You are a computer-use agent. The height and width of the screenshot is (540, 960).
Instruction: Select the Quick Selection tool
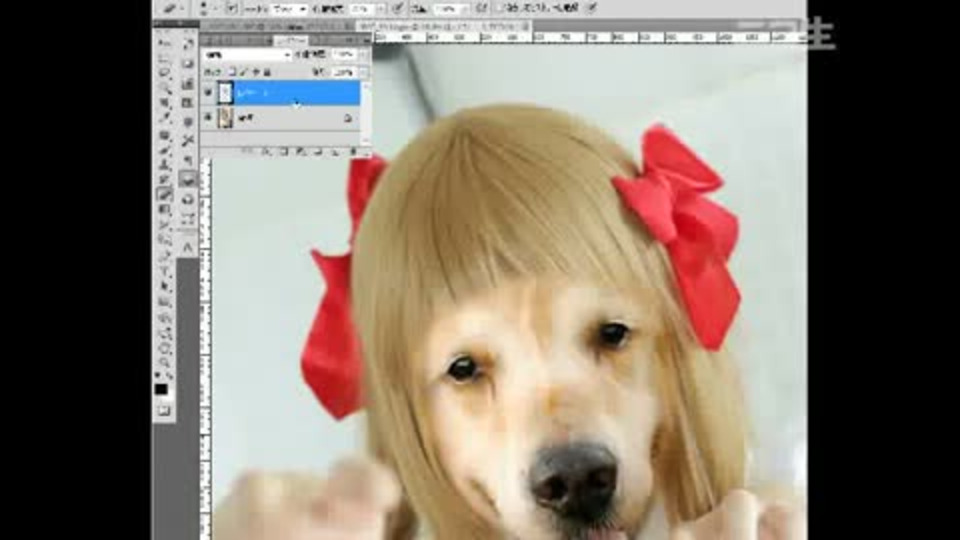(x=165, y=88)
